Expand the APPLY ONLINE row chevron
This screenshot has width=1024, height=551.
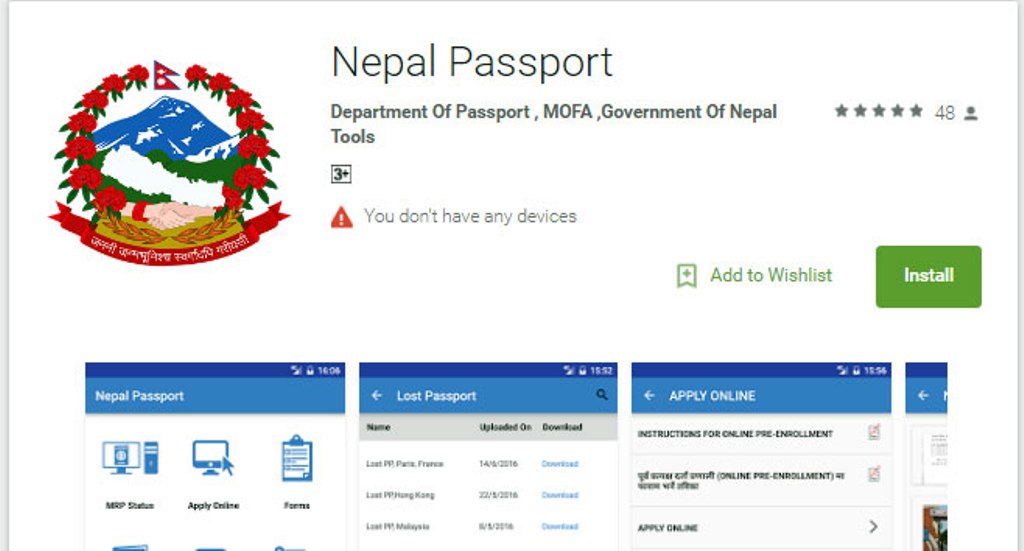(874, 526)
